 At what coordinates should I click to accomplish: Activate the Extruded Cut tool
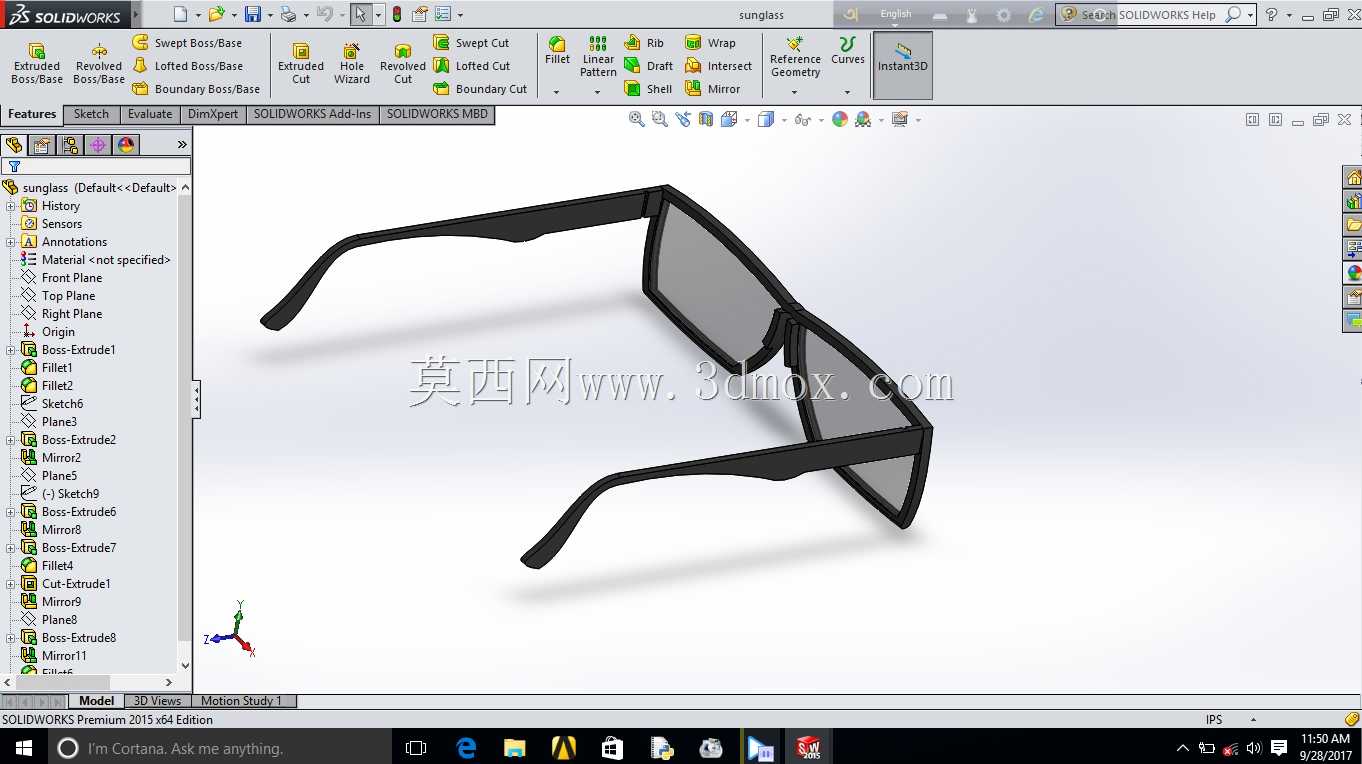tap(301, 63)
